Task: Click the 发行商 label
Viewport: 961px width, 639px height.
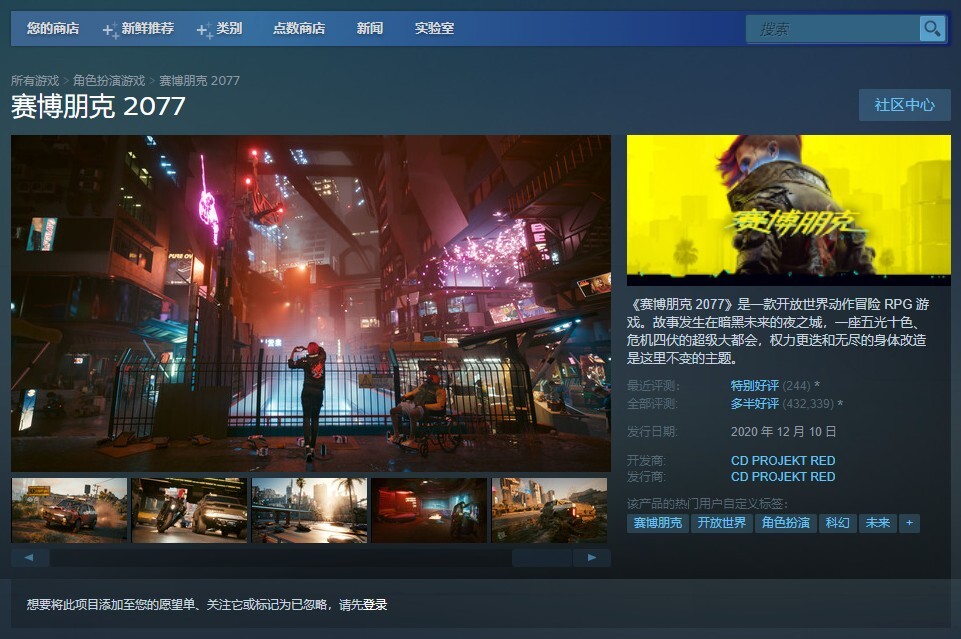Action: click(647, 476)
